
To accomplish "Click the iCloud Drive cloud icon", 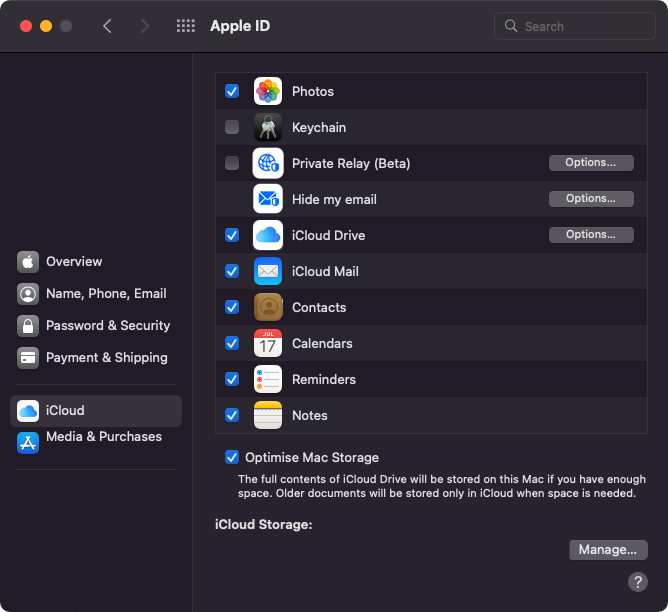I will 268,235.
